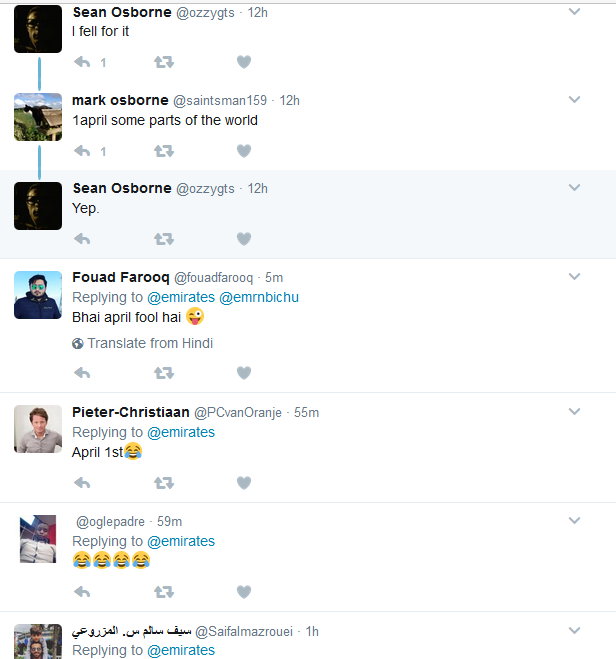Open mark osborne's profile picture
Image resolution: width=616 pixels, height=659 pixels.
click(38, 116)
